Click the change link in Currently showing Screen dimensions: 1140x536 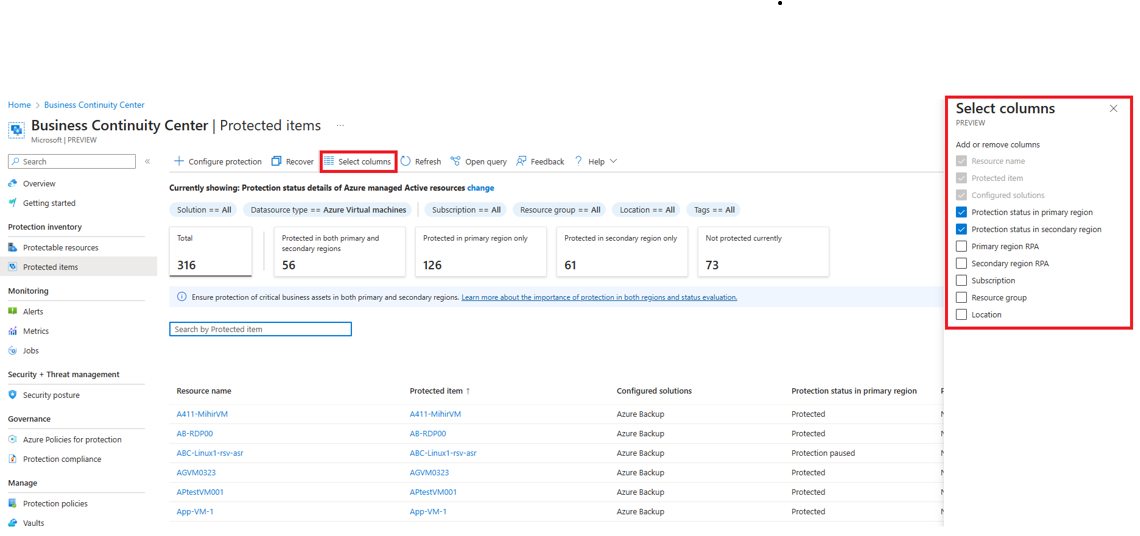click(x=481, y=188)
